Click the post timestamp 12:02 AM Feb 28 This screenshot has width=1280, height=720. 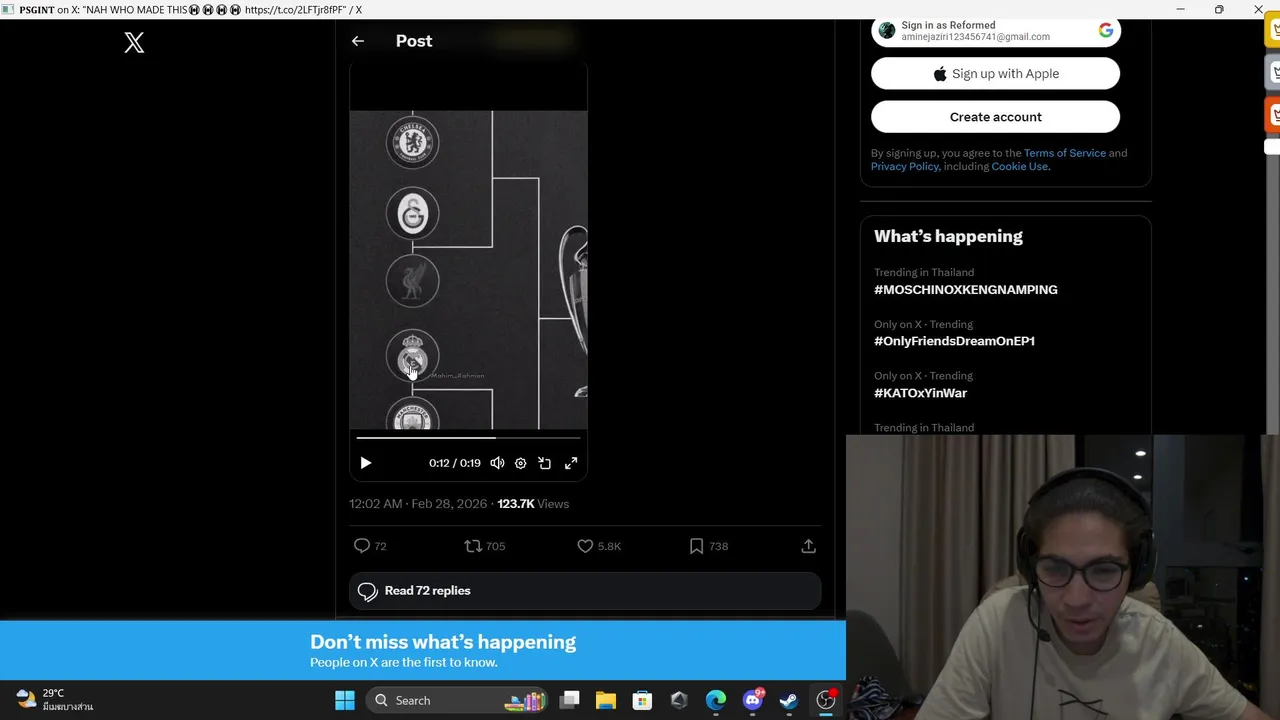(x=418, y=504)
